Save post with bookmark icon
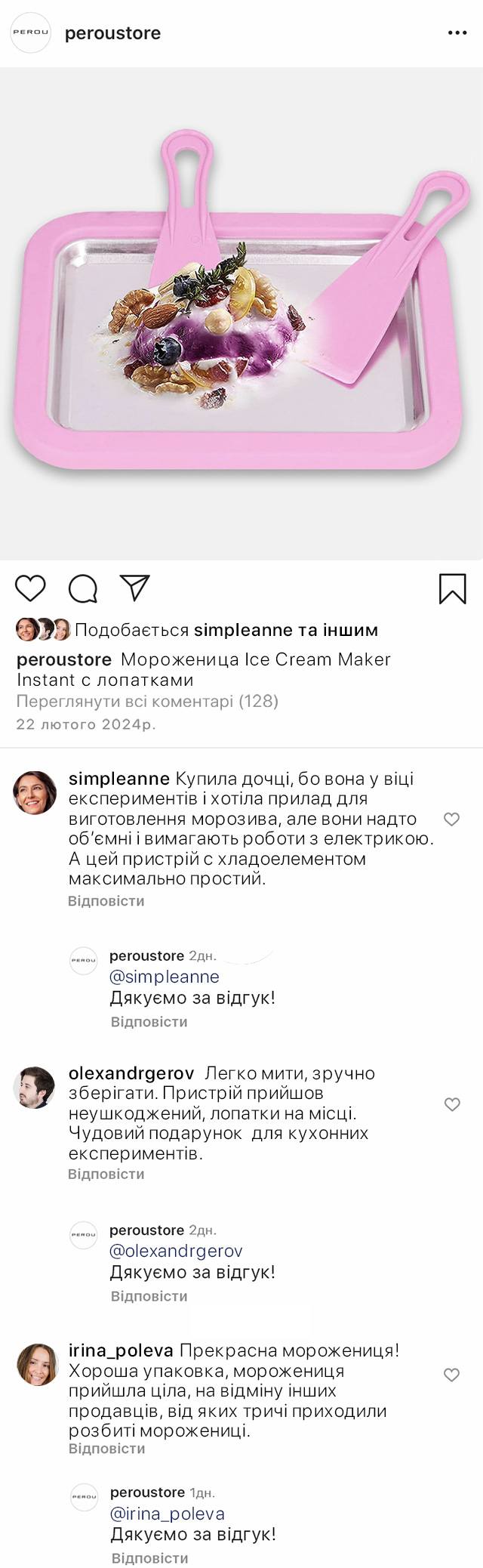This screenshot has width=483, height=1568. [x=452, y=589]
